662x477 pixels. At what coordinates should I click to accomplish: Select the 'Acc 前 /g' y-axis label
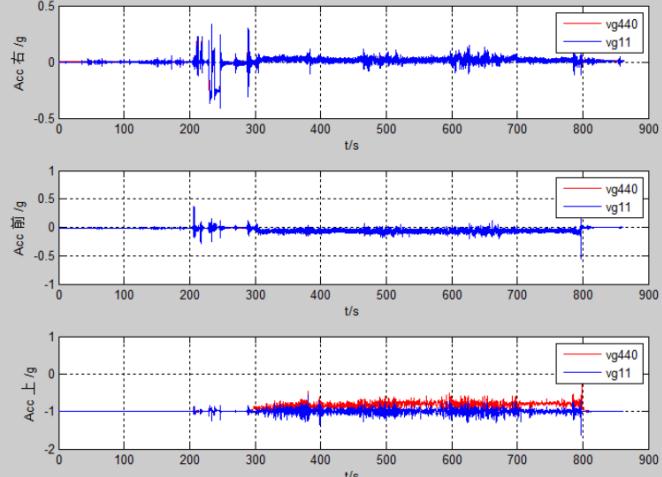click(20, 228)
